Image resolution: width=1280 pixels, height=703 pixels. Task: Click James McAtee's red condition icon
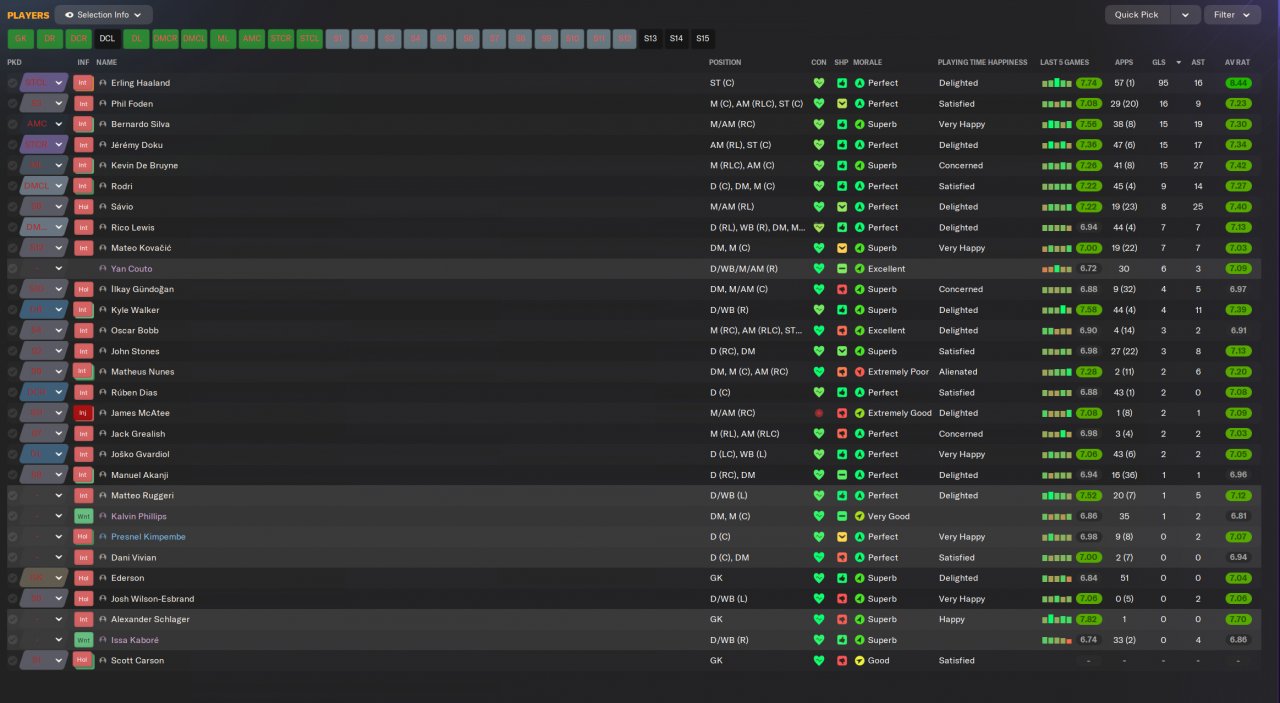pyautogui.click(x=819, y=413)
